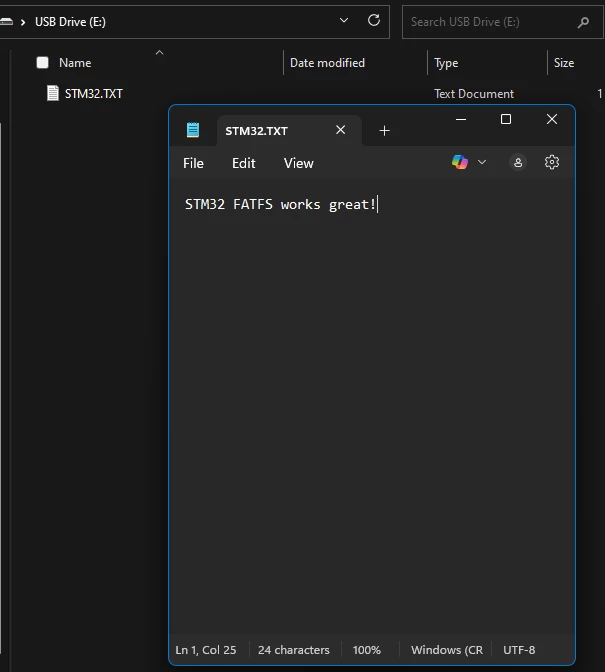The width and height of the screenshot is (605, 672).
Task: Select the STM32.TXT tab in Notepad
Action: pyautogui.click(x=289, y=131)
